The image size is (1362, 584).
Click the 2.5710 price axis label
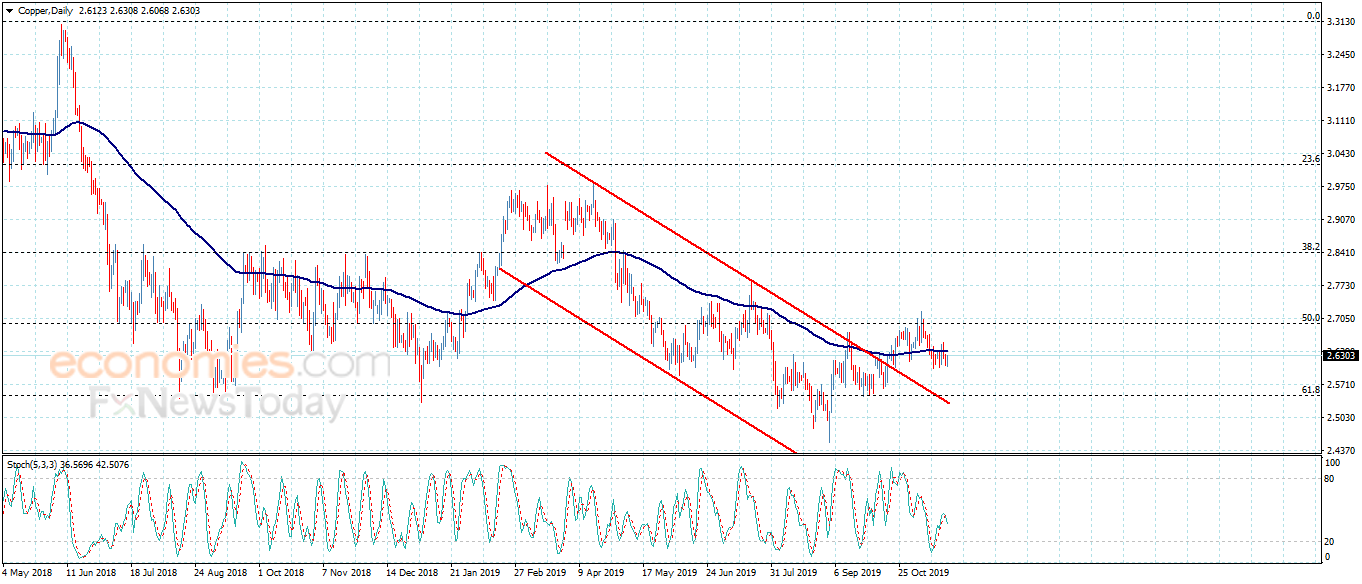[x=1340, y=385]
